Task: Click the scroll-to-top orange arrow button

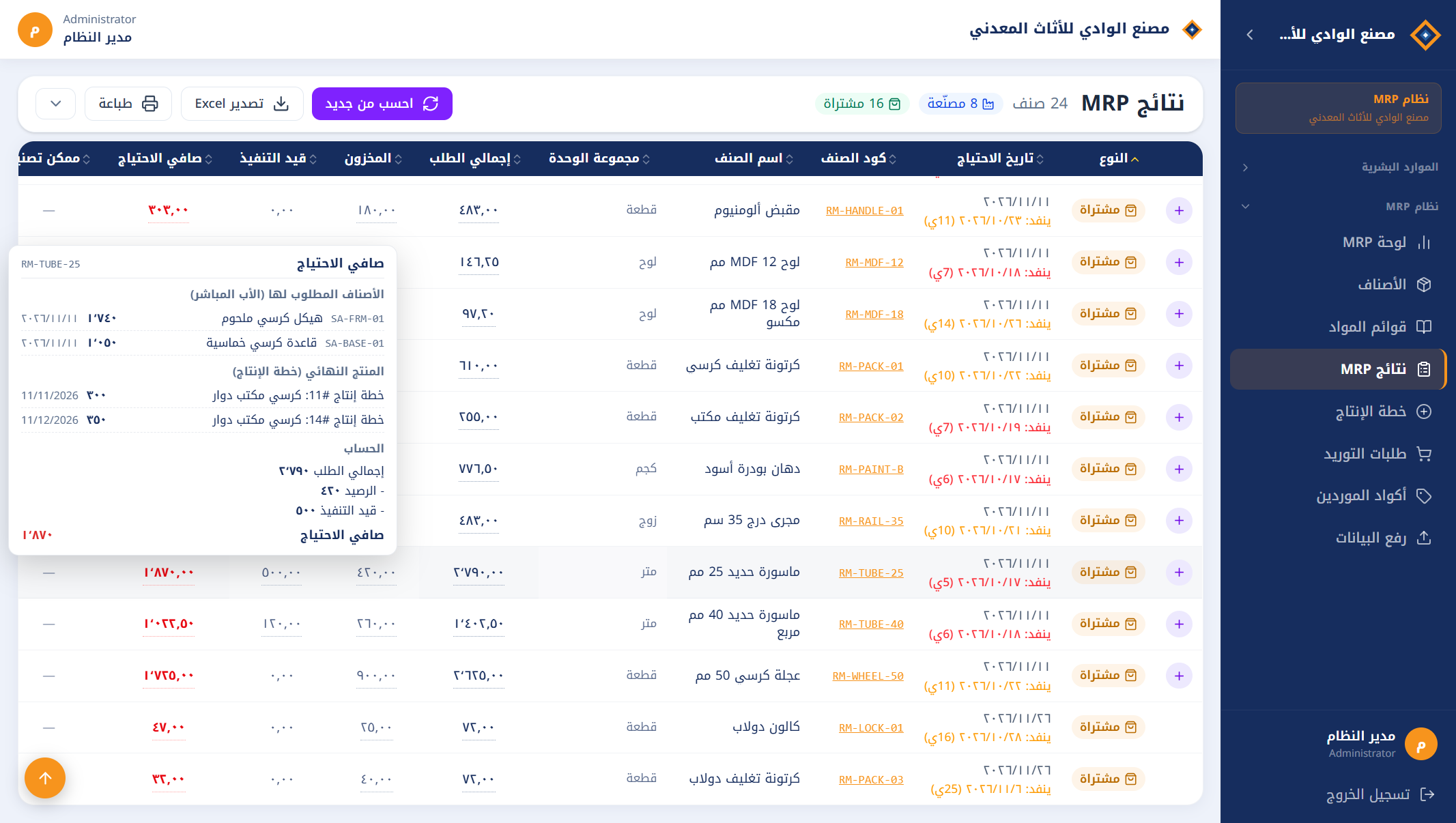Action: pos(45,778)
